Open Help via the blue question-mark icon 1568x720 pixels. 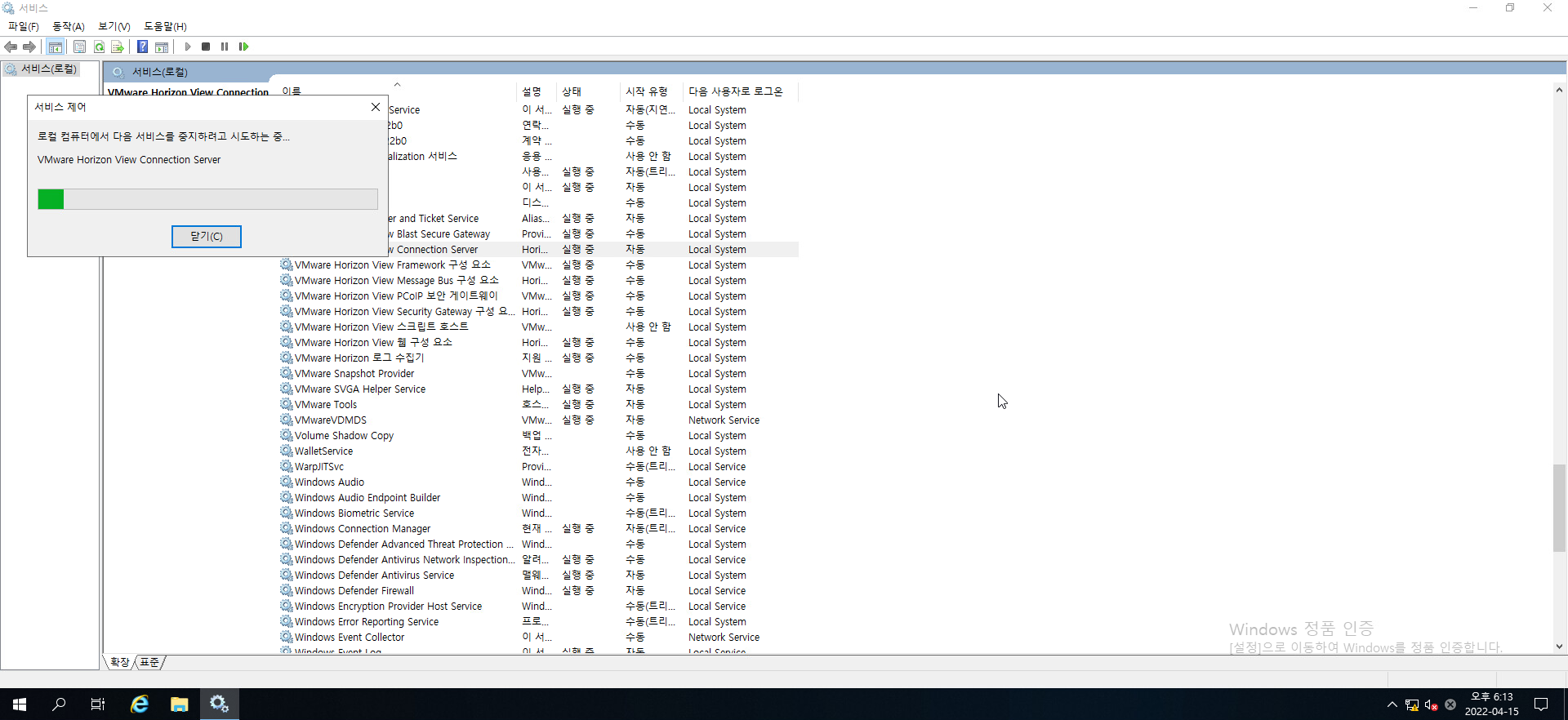[142, 47]
